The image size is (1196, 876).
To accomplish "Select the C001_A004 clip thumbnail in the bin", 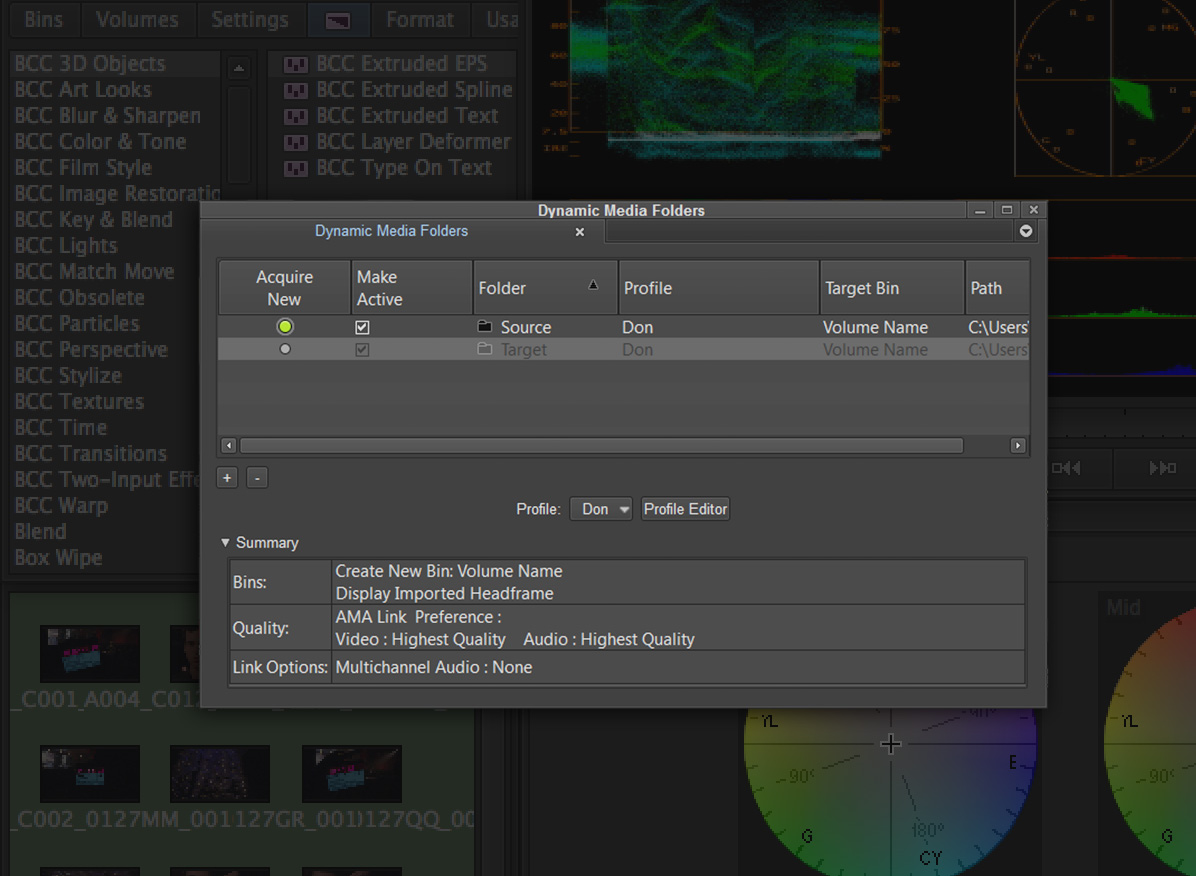I will [x=90, y=653].
